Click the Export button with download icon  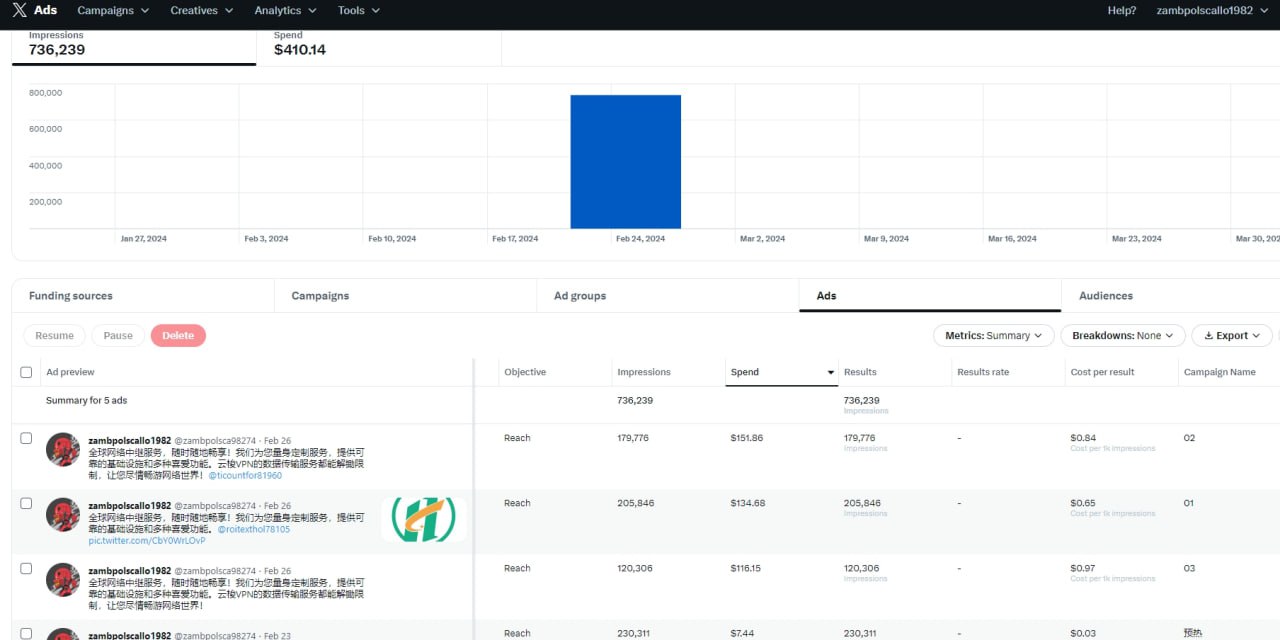click(1232, 336)
